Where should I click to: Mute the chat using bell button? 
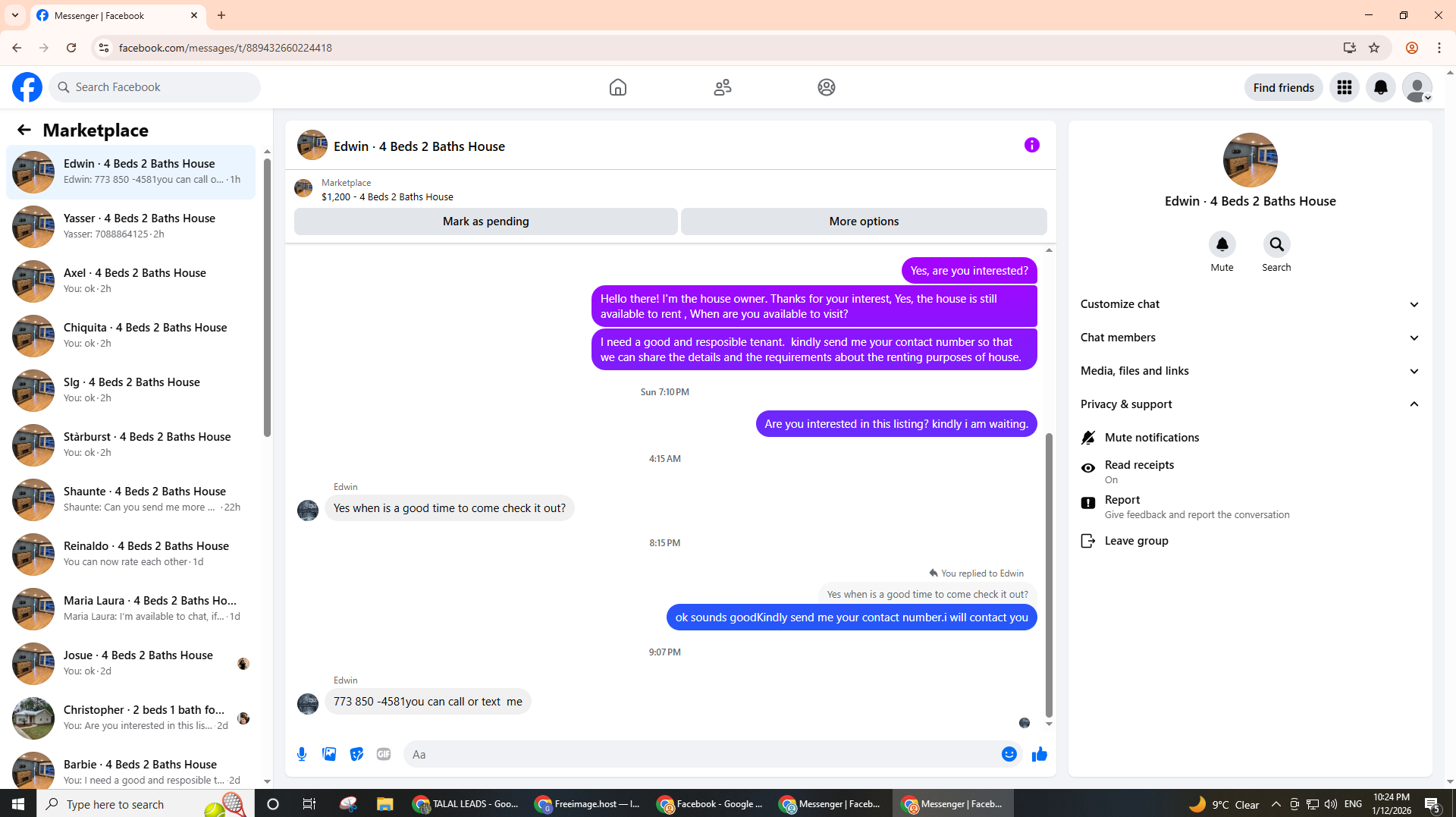1222,244
